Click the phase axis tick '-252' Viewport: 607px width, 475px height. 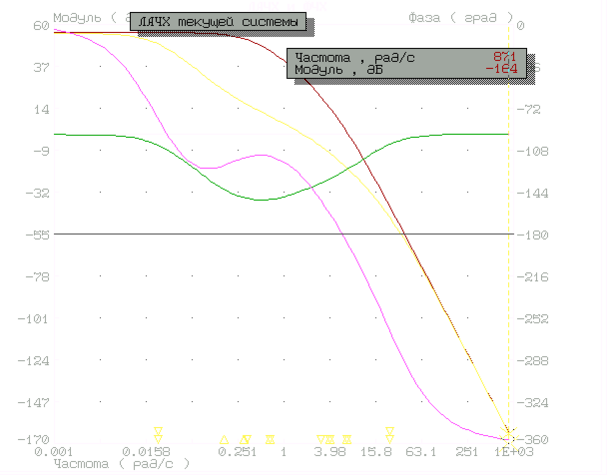533,319
